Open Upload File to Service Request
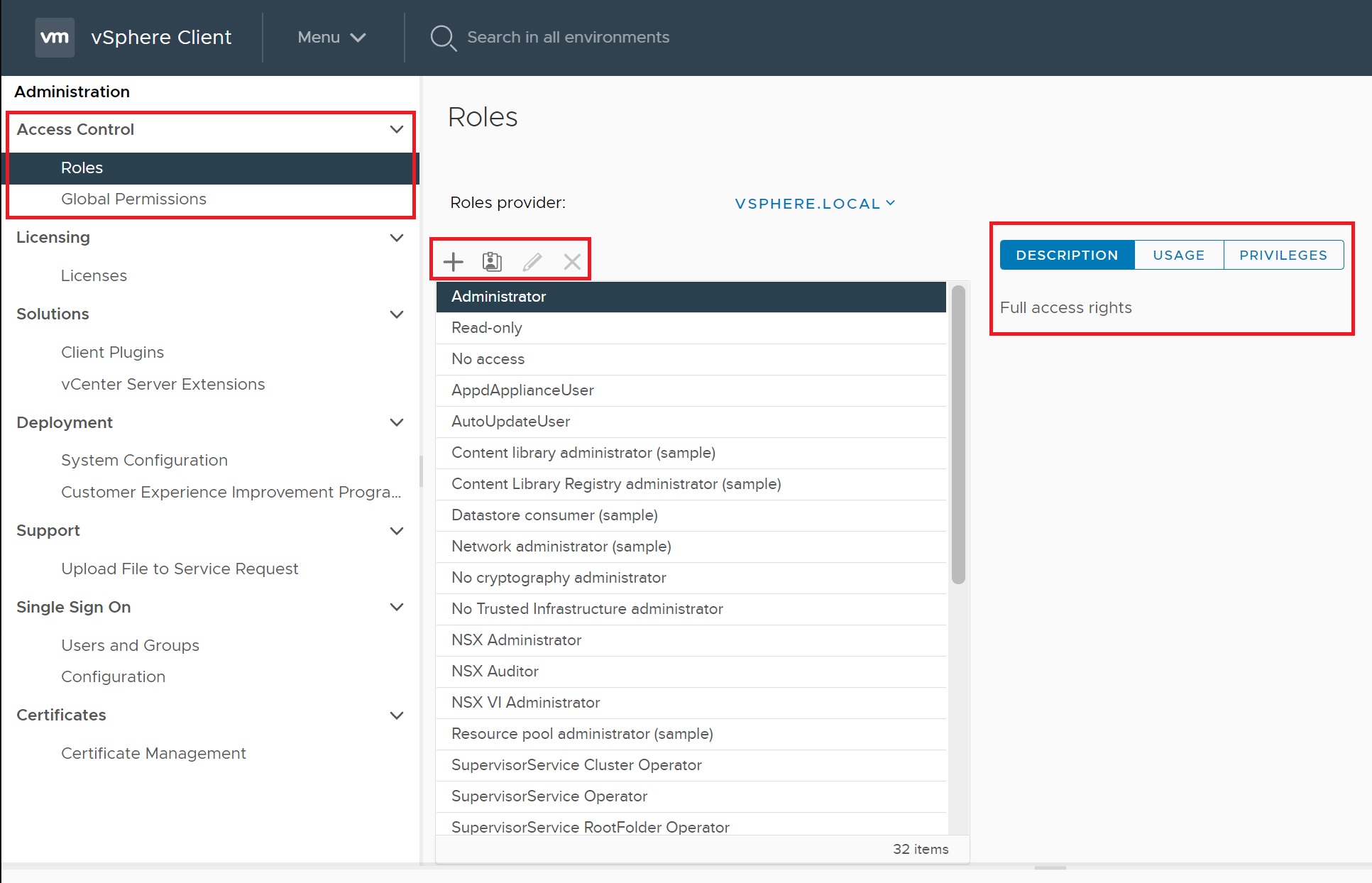 [x=180, y=569]
